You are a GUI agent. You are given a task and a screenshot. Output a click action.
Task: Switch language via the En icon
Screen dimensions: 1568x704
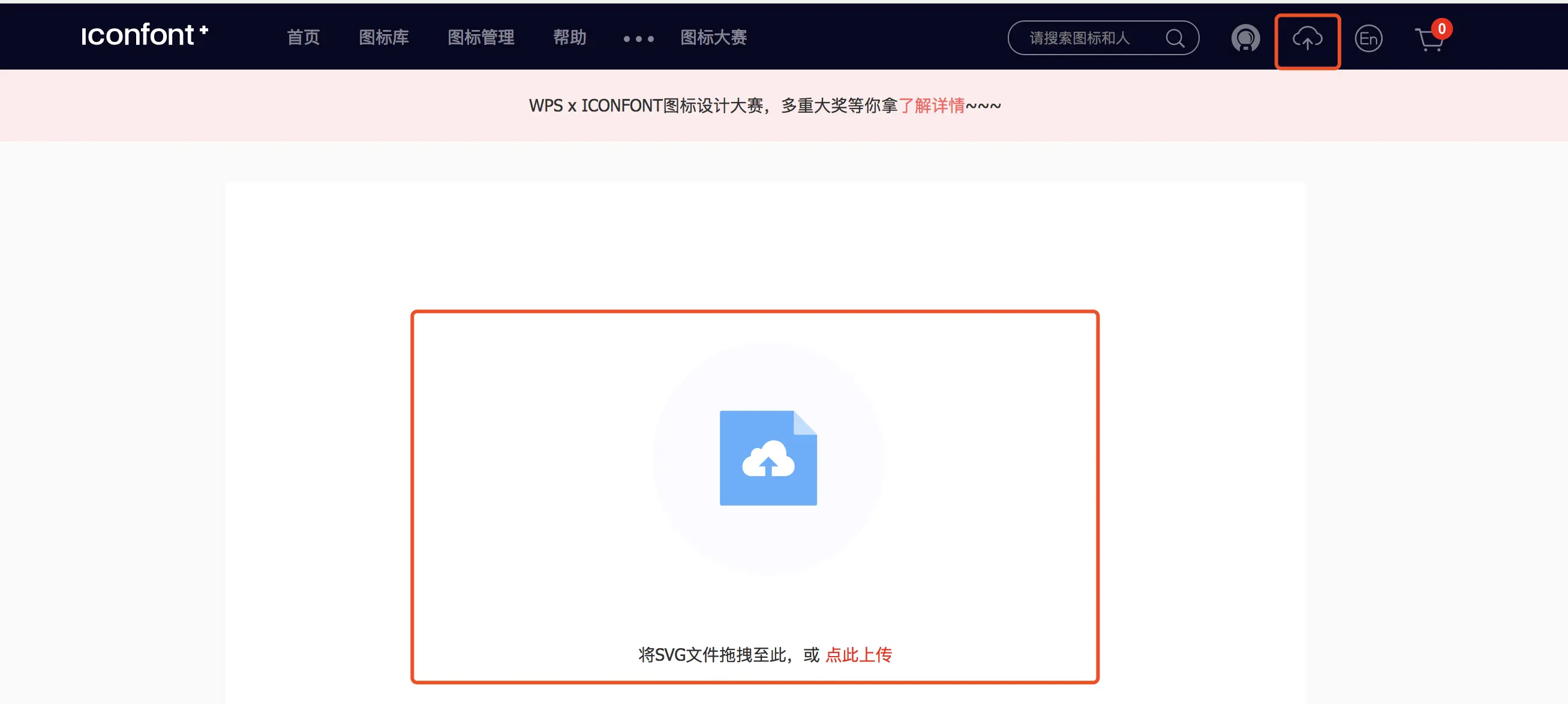click(1368, 38)
